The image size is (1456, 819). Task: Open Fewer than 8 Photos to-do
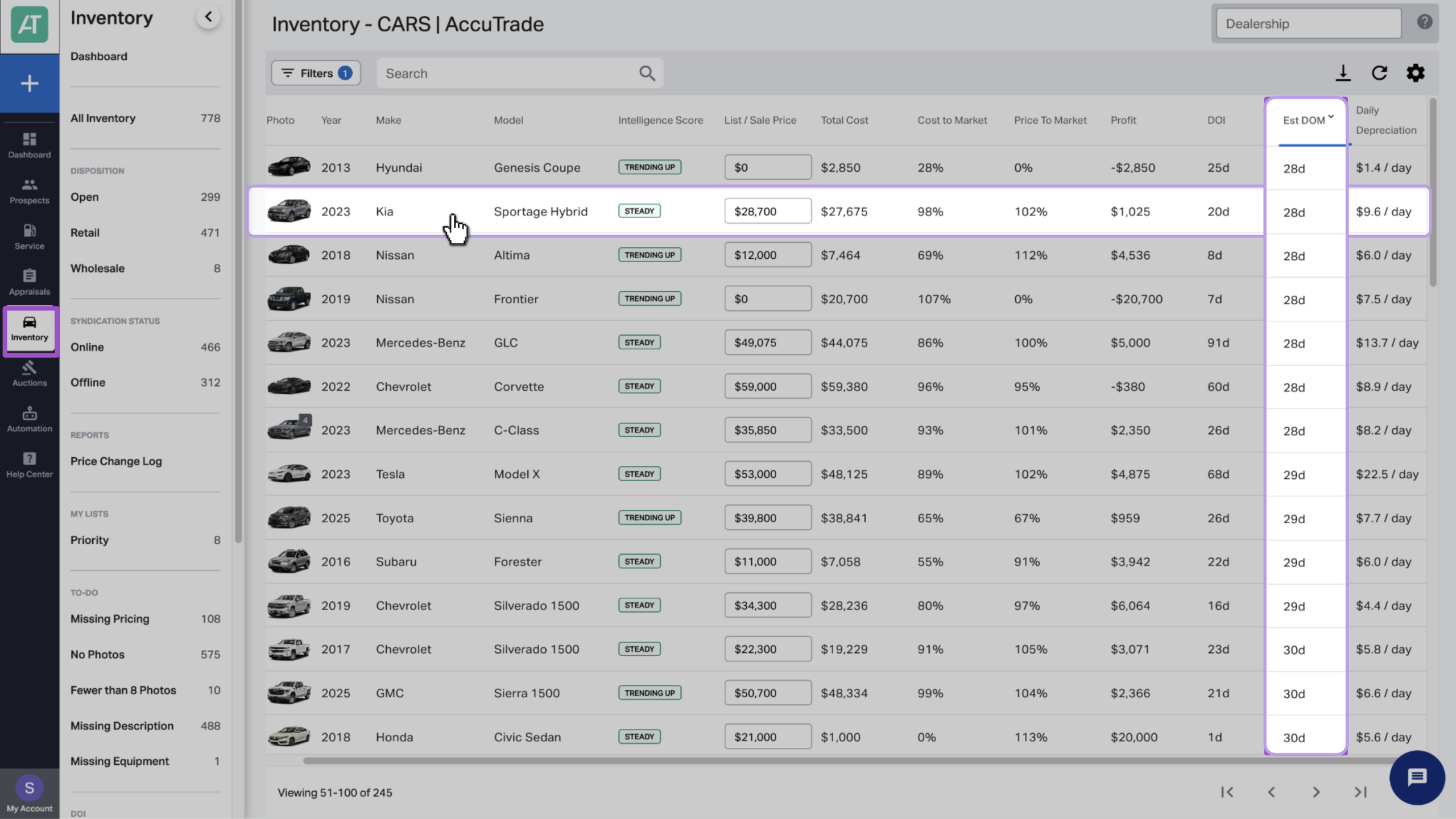coord(145,690)
